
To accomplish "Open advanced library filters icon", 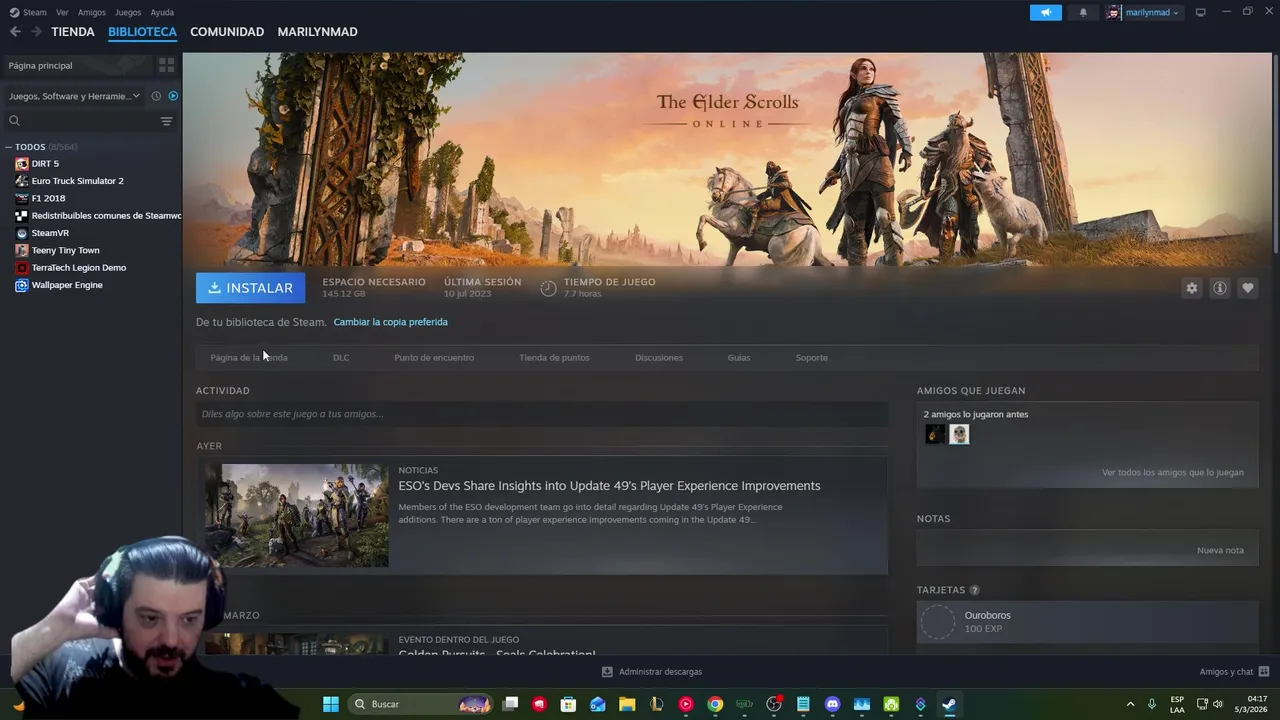I will pyautogui.click(x=166, y=121).
